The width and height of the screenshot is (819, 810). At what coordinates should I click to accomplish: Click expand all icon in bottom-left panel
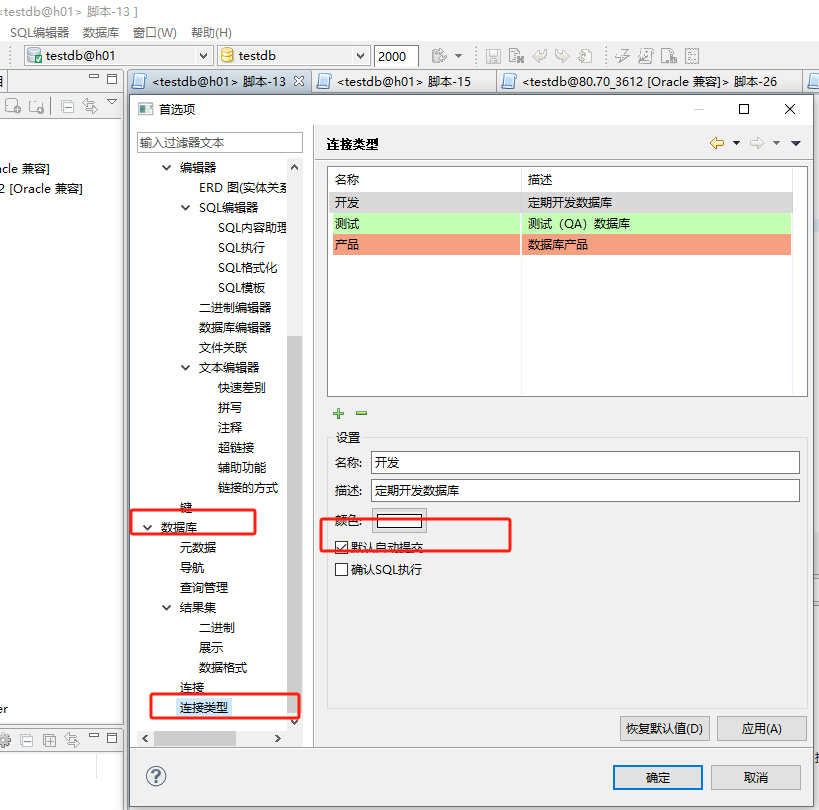50,741
